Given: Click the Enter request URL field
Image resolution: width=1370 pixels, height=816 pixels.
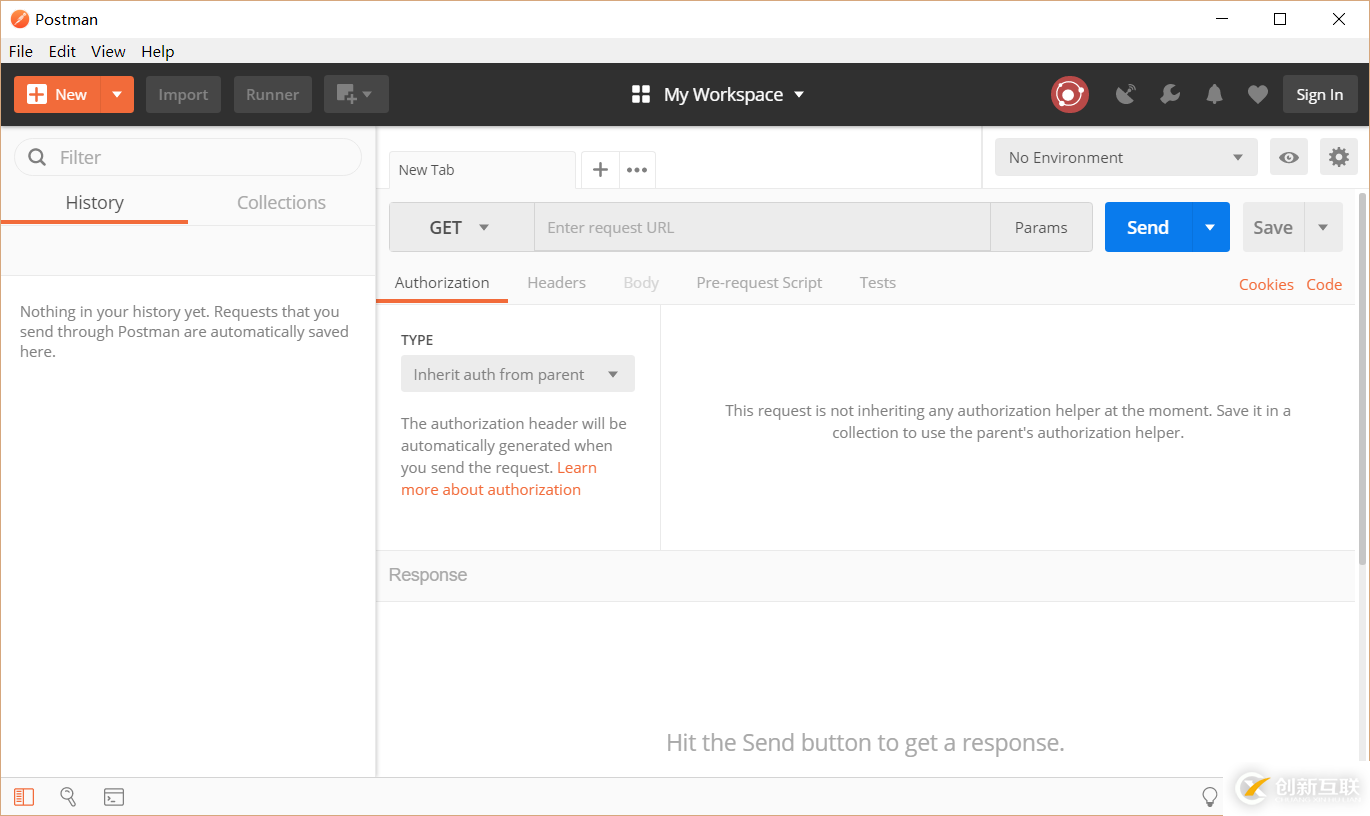Looking at the screenshot, I should [762, 228].
